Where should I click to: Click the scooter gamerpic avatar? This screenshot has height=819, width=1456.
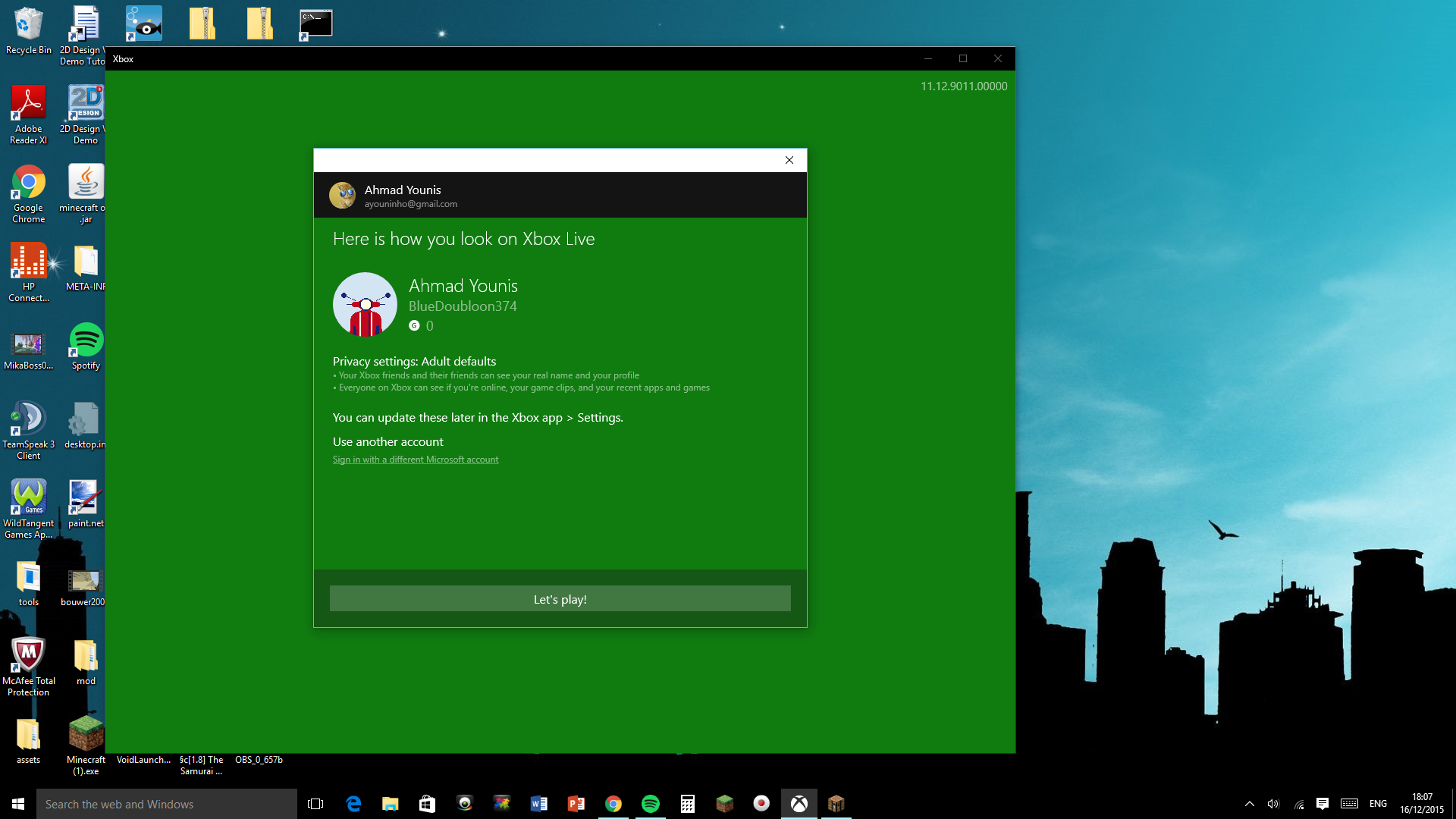click(365, 304)
